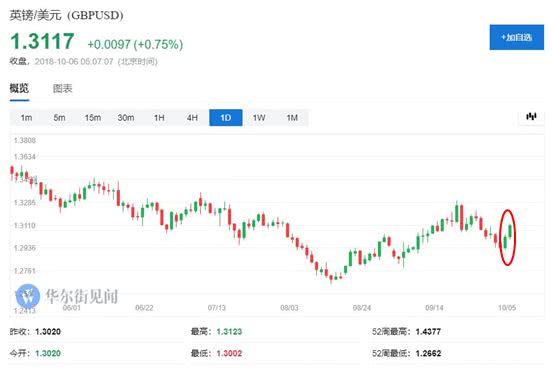Viewport: 555px width, 381px height.
Task: Click the candlestick chart type icon
Action: pos(531,116)
